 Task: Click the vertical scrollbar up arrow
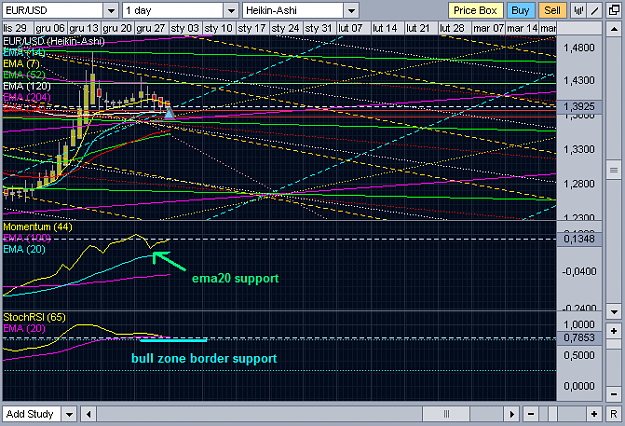[613, 29]
